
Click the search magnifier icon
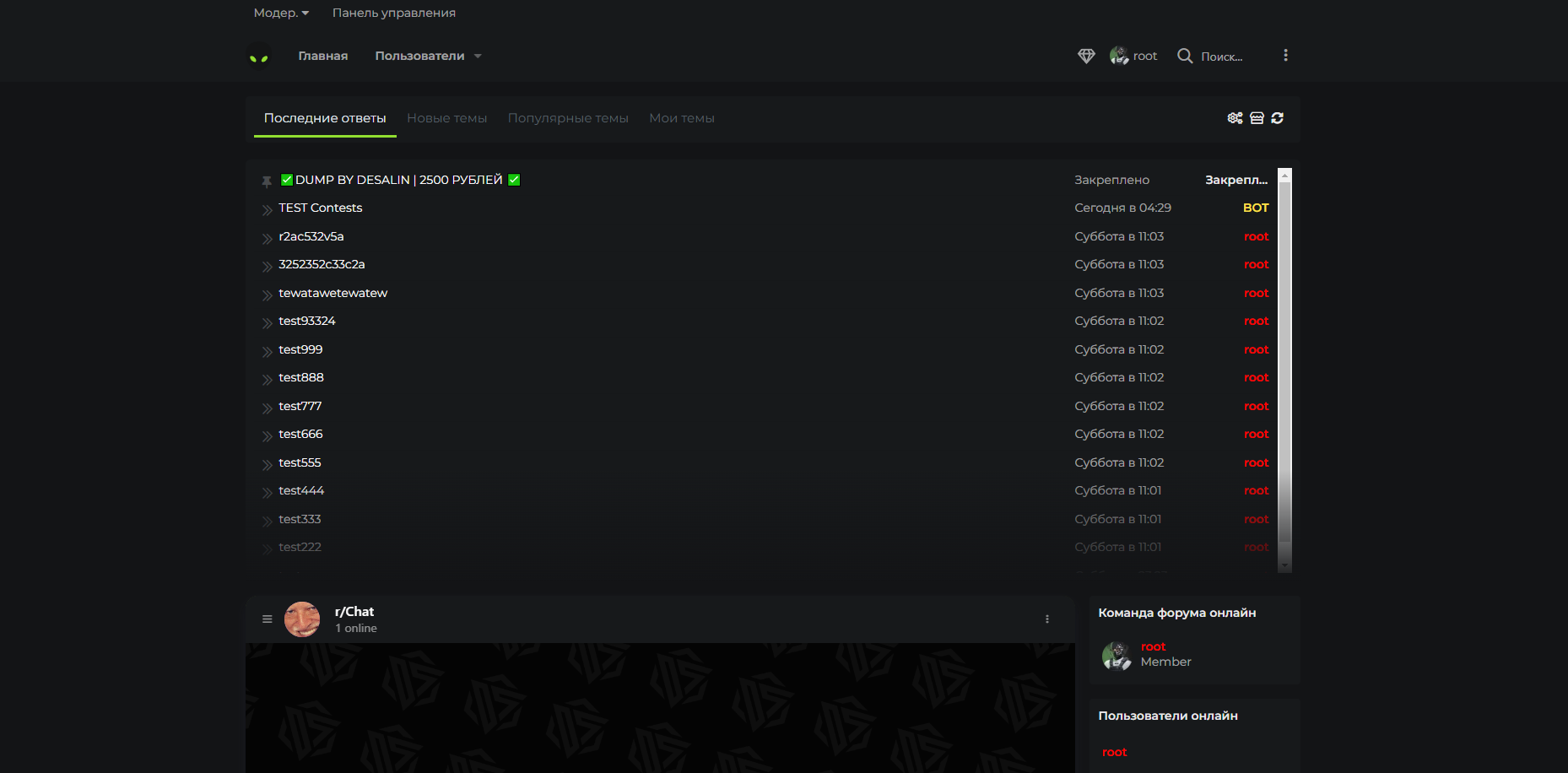(x=1185, y=56)
